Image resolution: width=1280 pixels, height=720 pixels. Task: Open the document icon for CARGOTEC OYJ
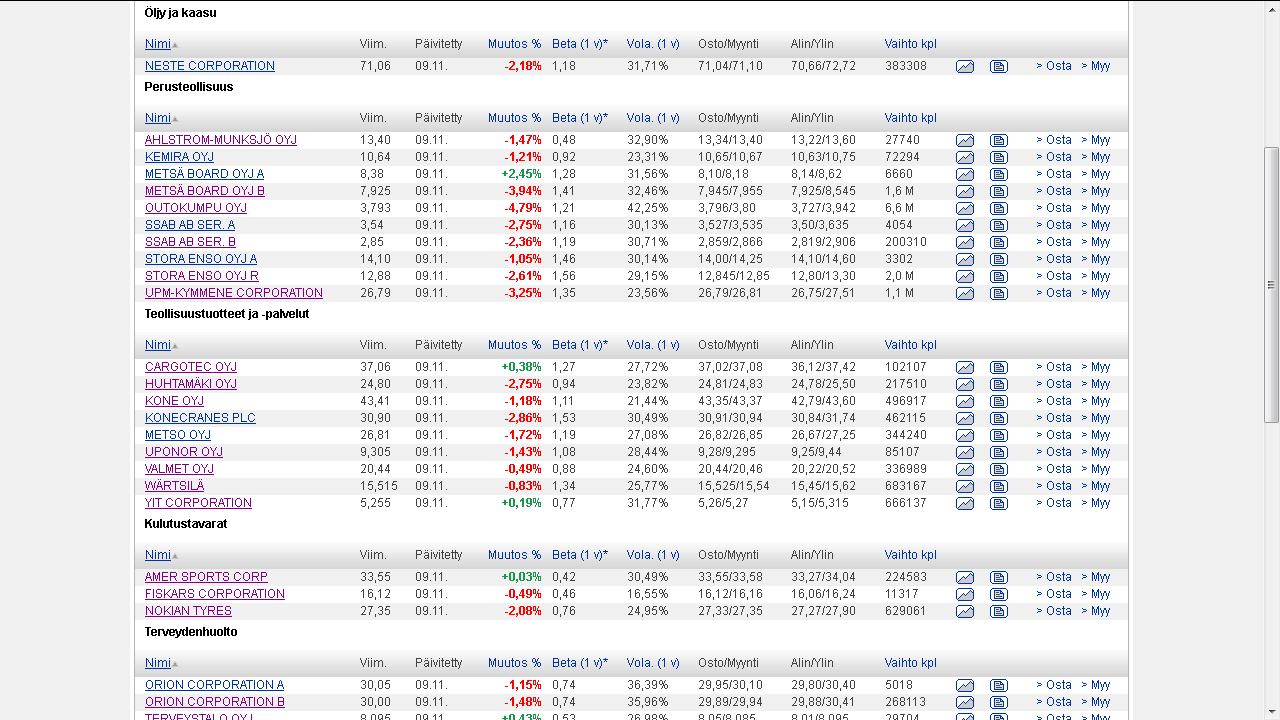tap(998, 367)
